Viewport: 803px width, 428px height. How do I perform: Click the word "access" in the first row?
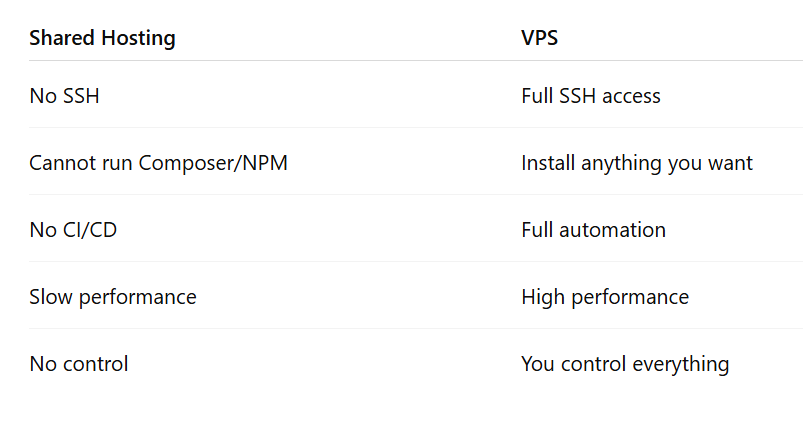pos(631,97)
